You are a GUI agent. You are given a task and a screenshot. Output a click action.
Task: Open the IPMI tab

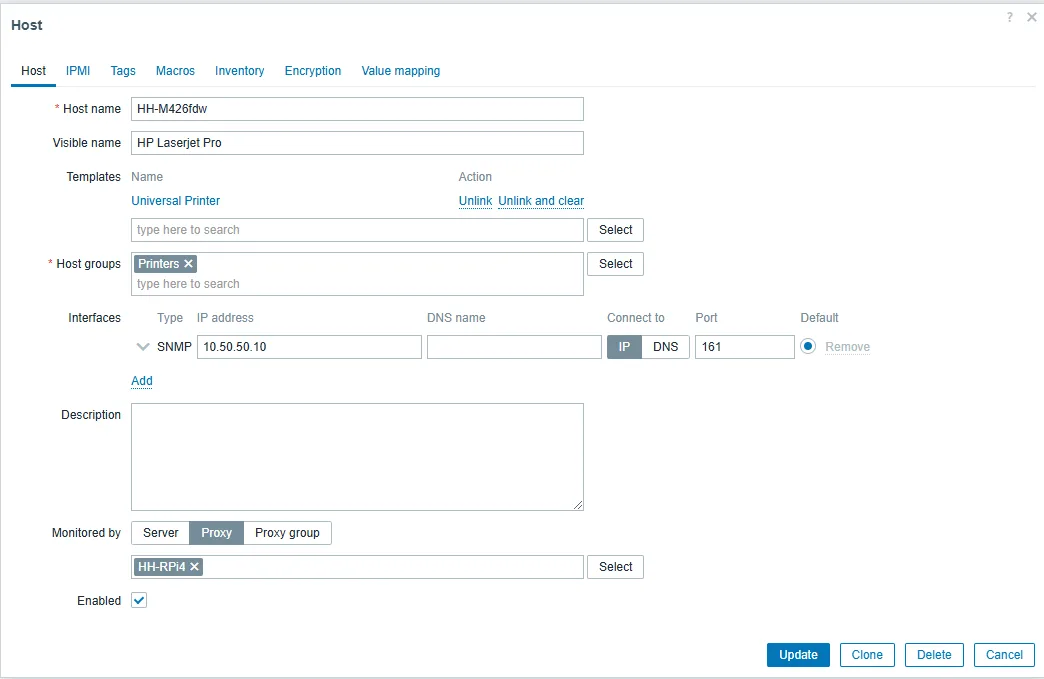(x=78, y=71)
